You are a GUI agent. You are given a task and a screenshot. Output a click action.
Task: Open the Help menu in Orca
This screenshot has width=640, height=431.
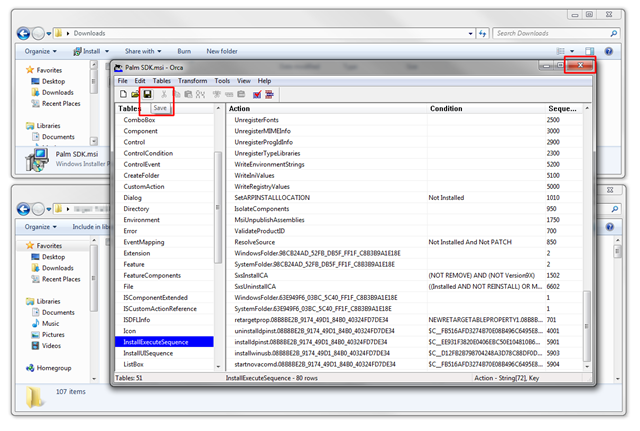coord(264,81)
